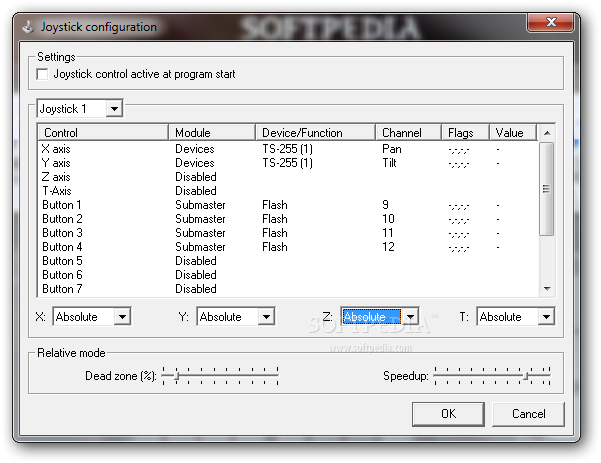Click Submaster in the Button 3 row
Screen dimensions: 601x463
(200, 233)
